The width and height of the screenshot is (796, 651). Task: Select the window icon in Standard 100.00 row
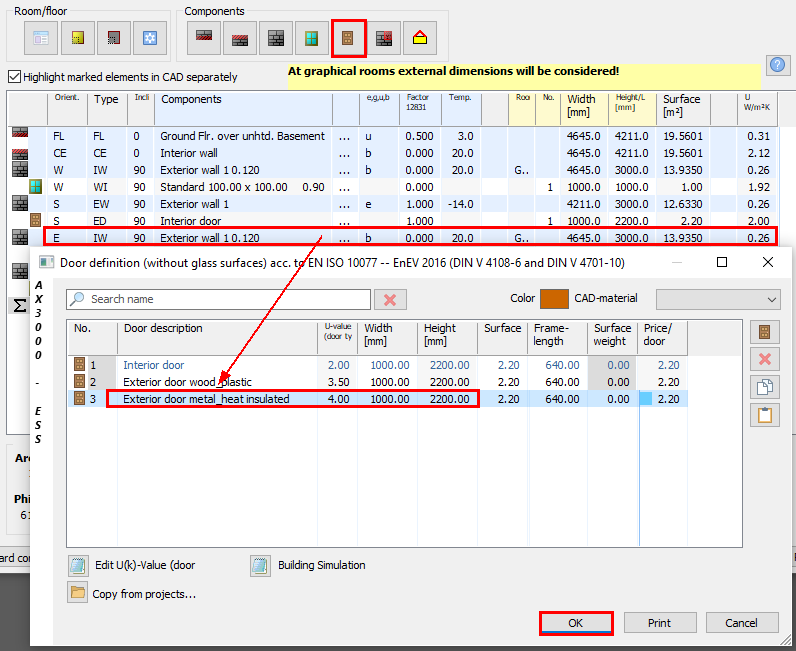(x=35, y=187)
